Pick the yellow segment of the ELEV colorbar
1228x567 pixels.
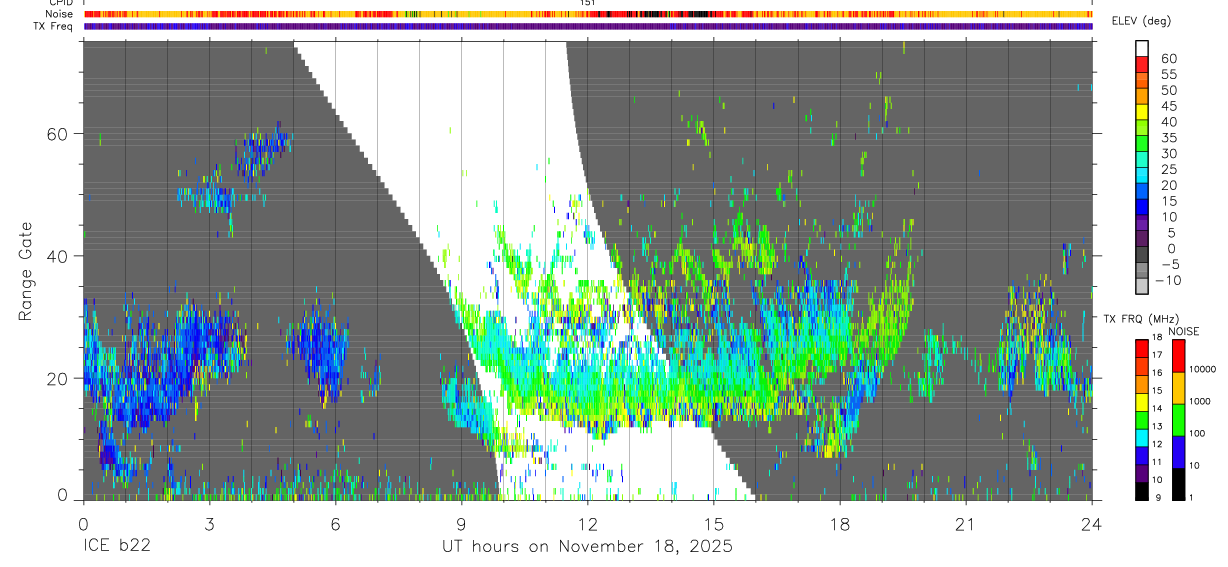point(1141,111)
